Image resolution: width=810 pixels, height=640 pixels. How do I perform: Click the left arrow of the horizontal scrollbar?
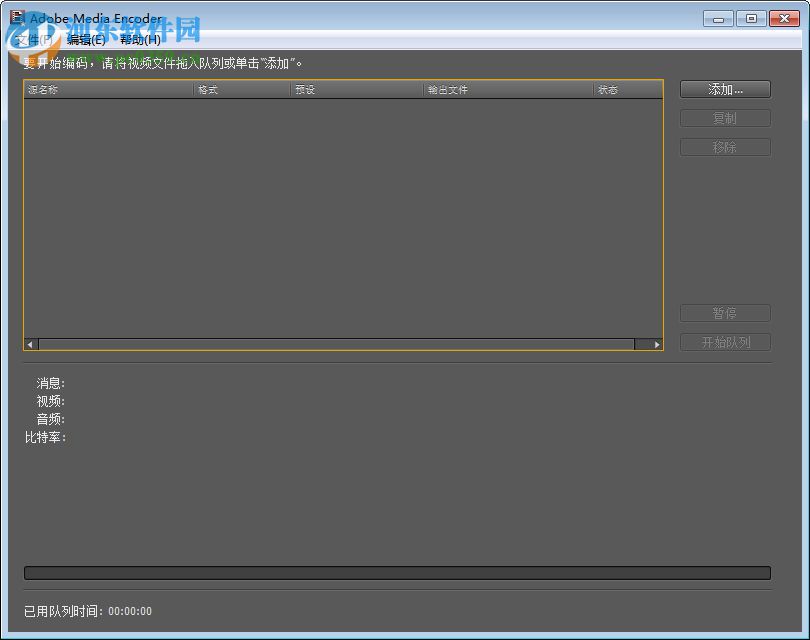click(29, 343)
